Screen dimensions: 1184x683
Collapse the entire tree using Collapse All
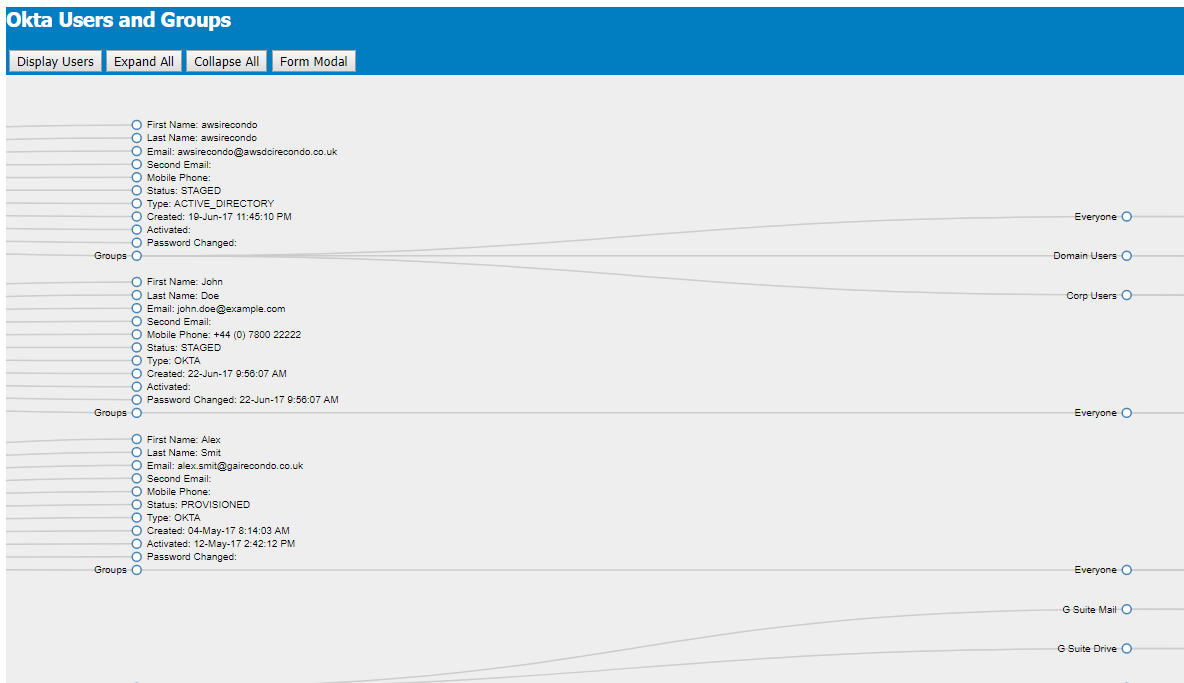[x=226, y=60]
